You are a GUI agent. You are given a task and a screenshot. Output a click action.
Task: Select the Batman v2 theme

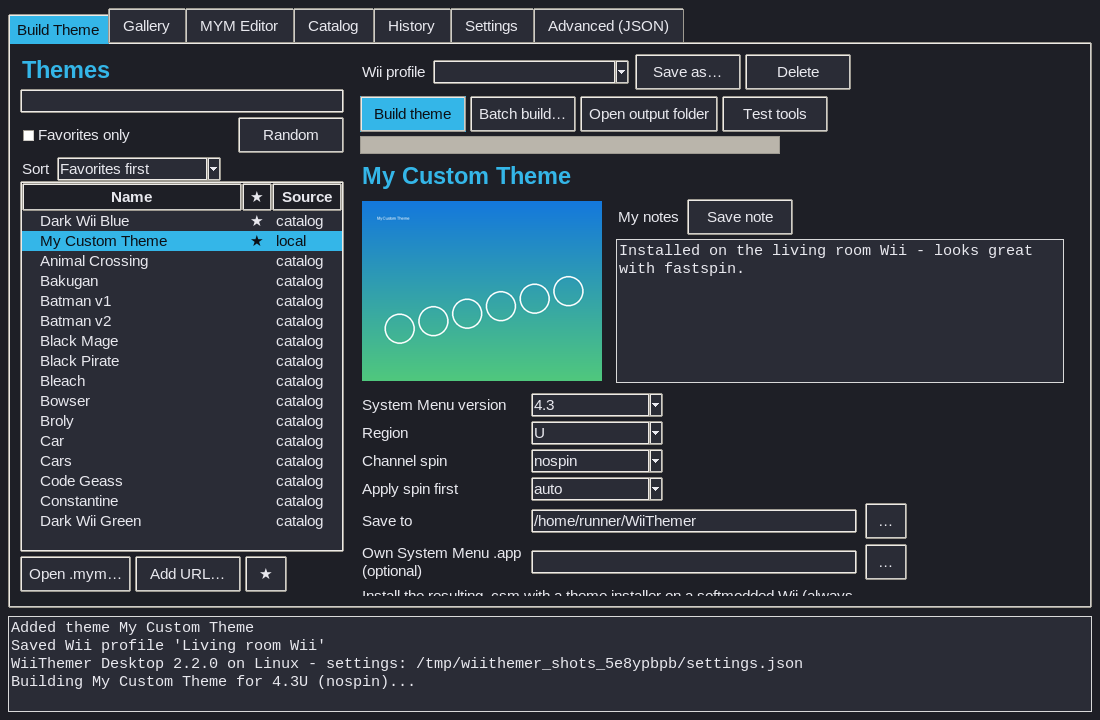coord(182,321)
